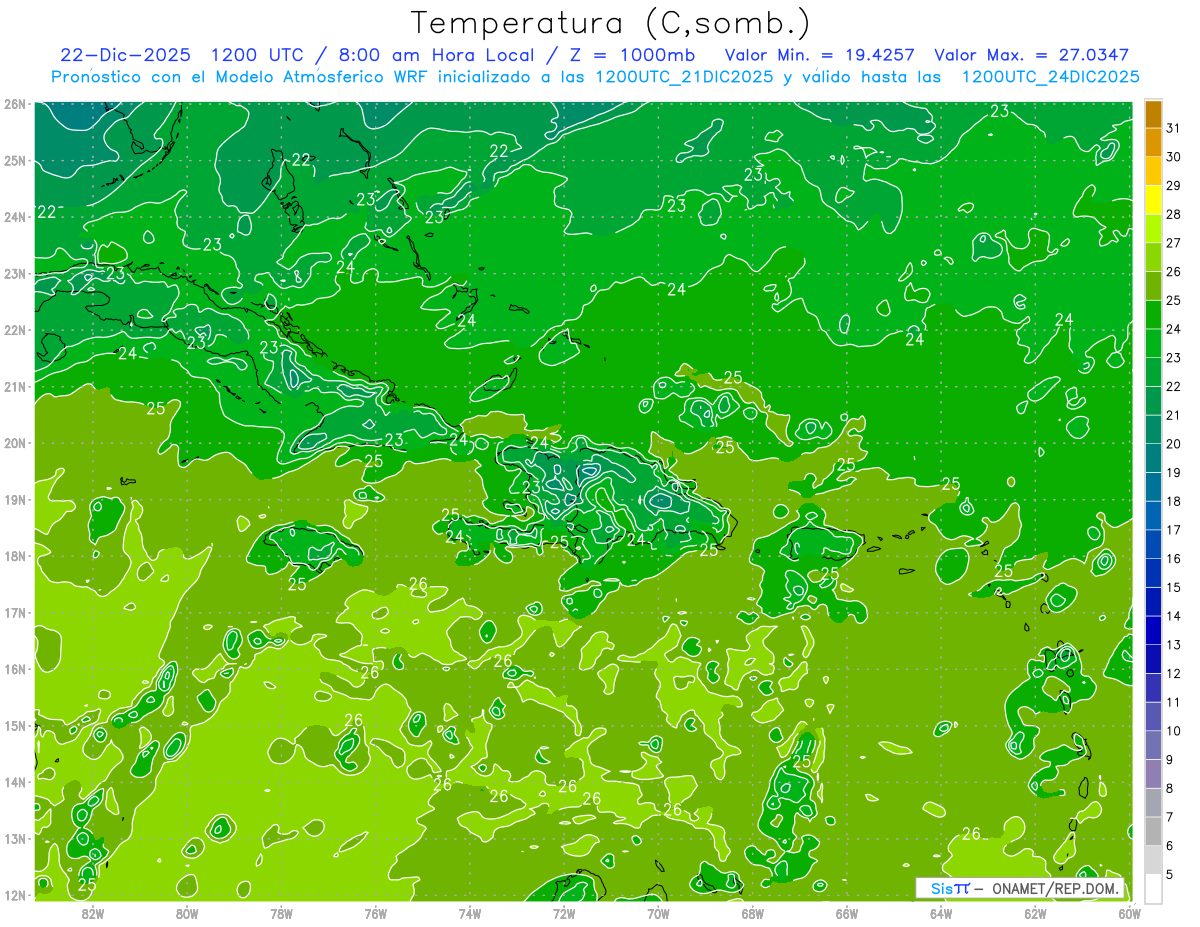Click the '20N' latitude axis label

pyautogui.click(x=14, y=443)
